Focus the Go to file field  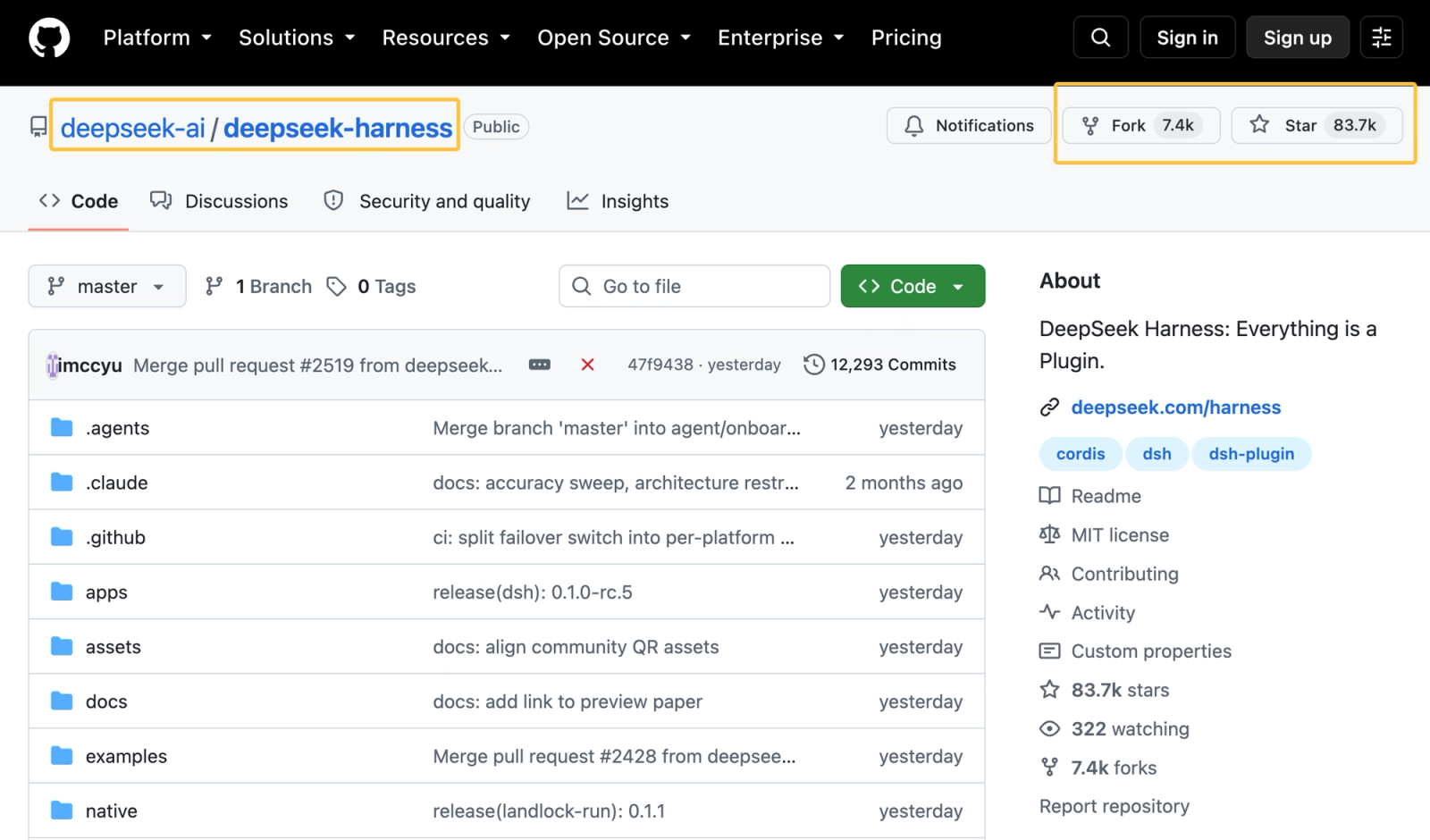(x=694, y=286)
